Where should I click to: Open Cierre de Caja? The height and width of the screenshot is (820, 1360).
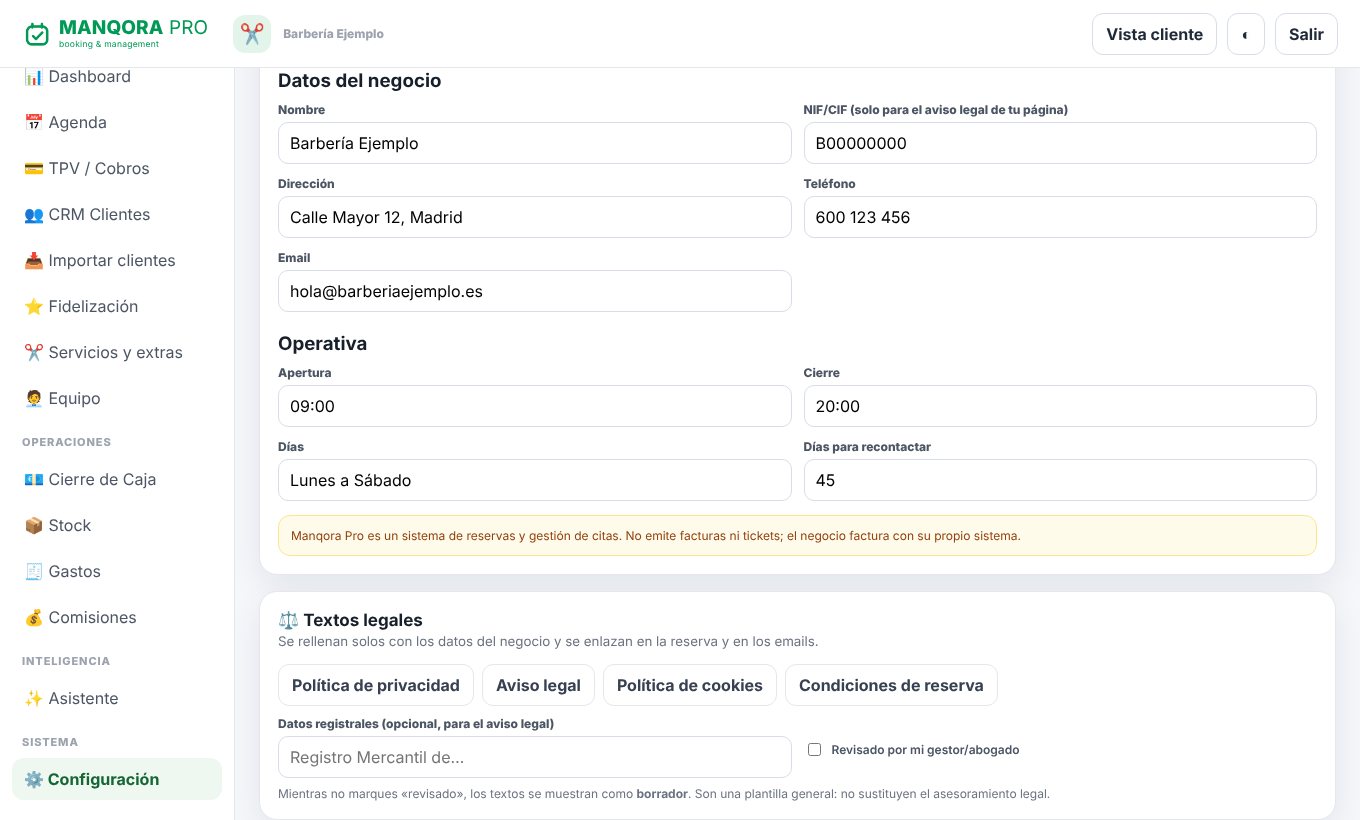coord(117,480)
